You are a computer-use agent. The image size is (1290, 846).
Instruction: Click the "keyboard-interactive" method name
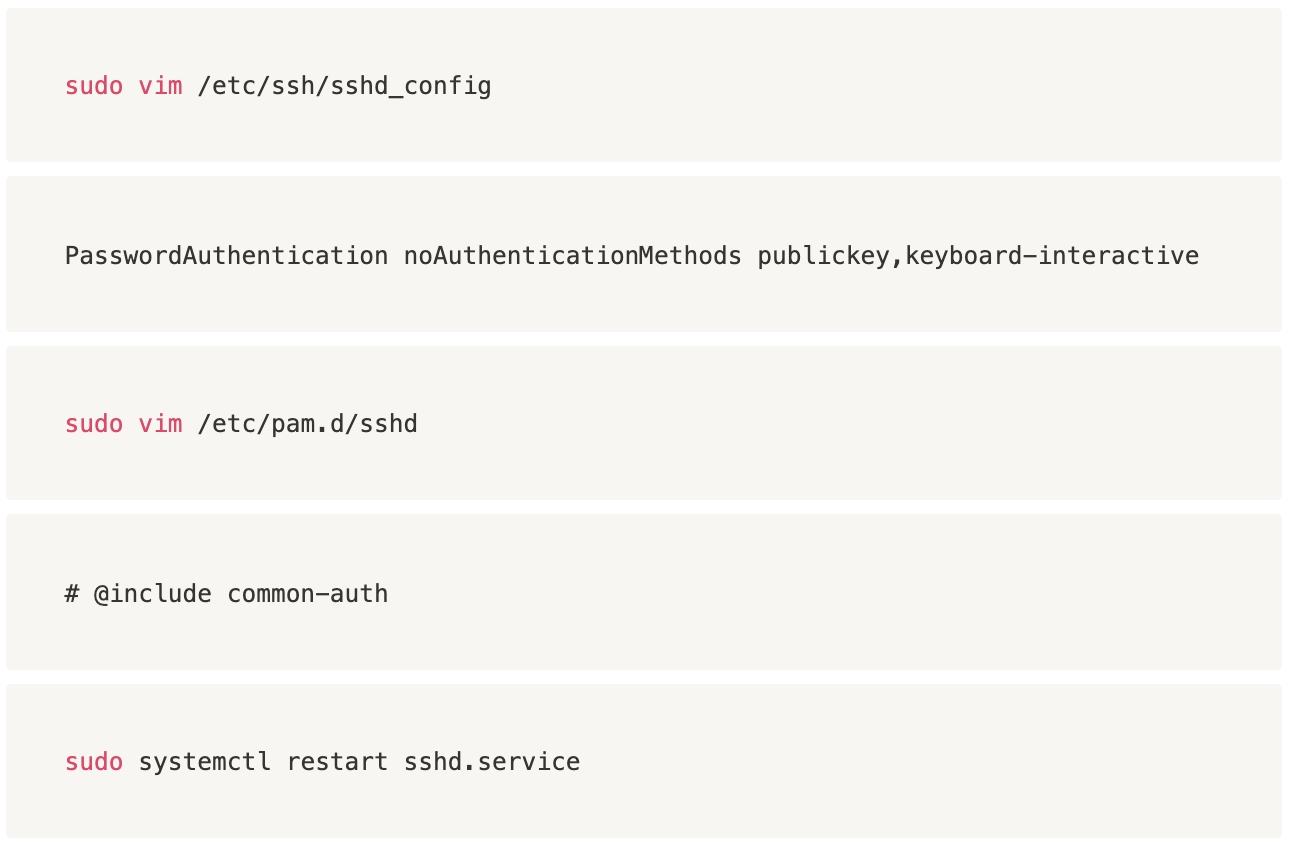click(x=1052, y=256)
